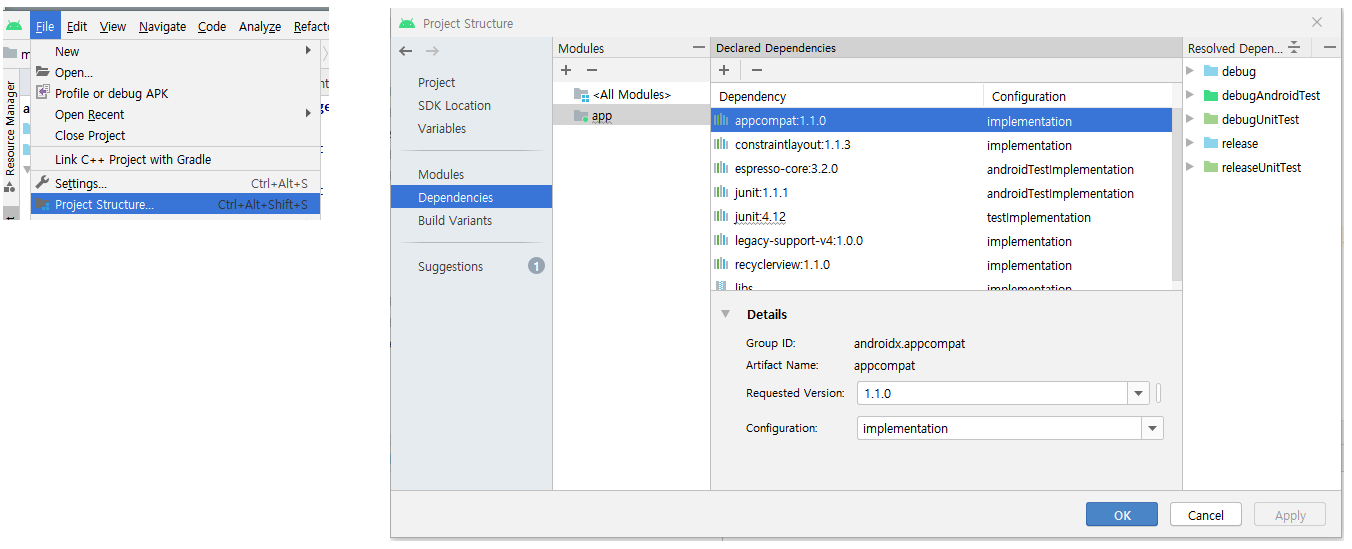Choose Project Structure menu entry
The image size is (1352, 549).
tap(176, 204)
